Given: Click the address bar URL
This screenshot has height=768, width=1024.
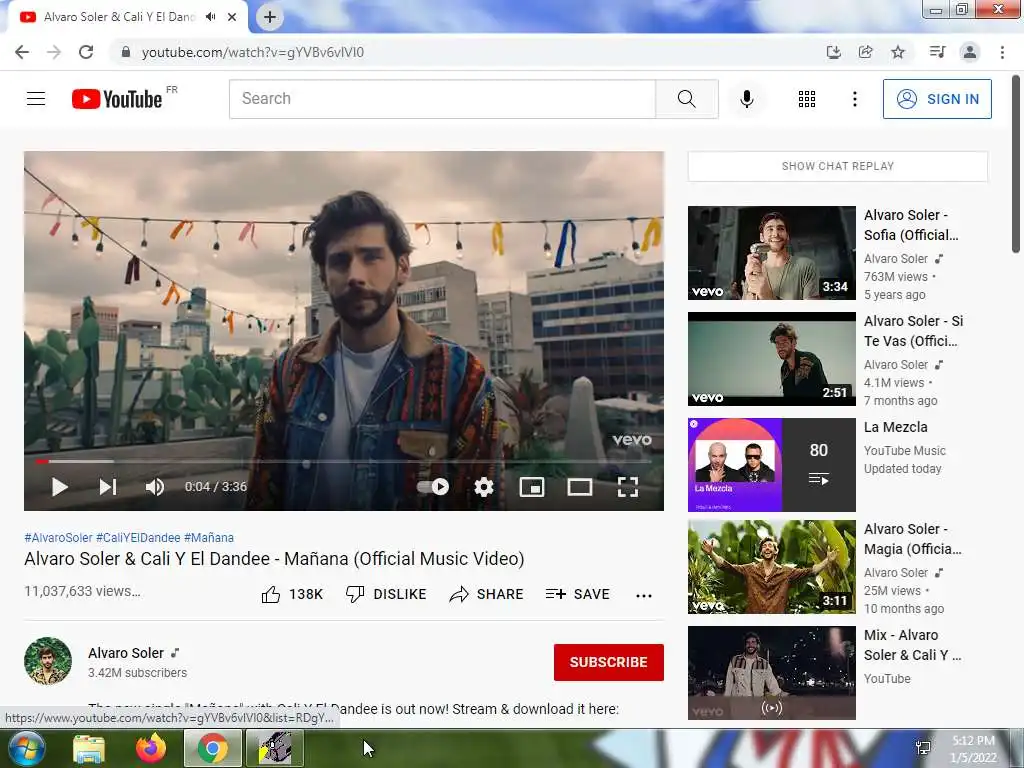Looking at the screenshot, I should (252, 52).
